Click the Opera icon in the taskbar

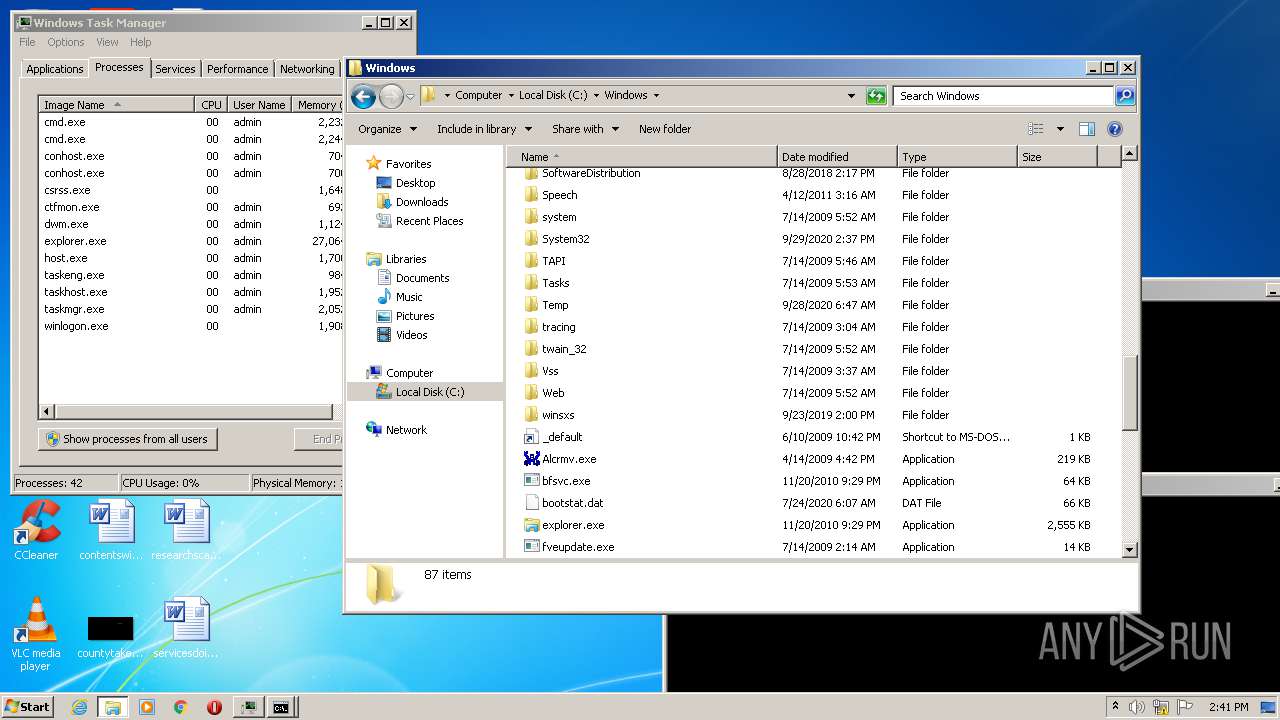(x=214, y=707)
